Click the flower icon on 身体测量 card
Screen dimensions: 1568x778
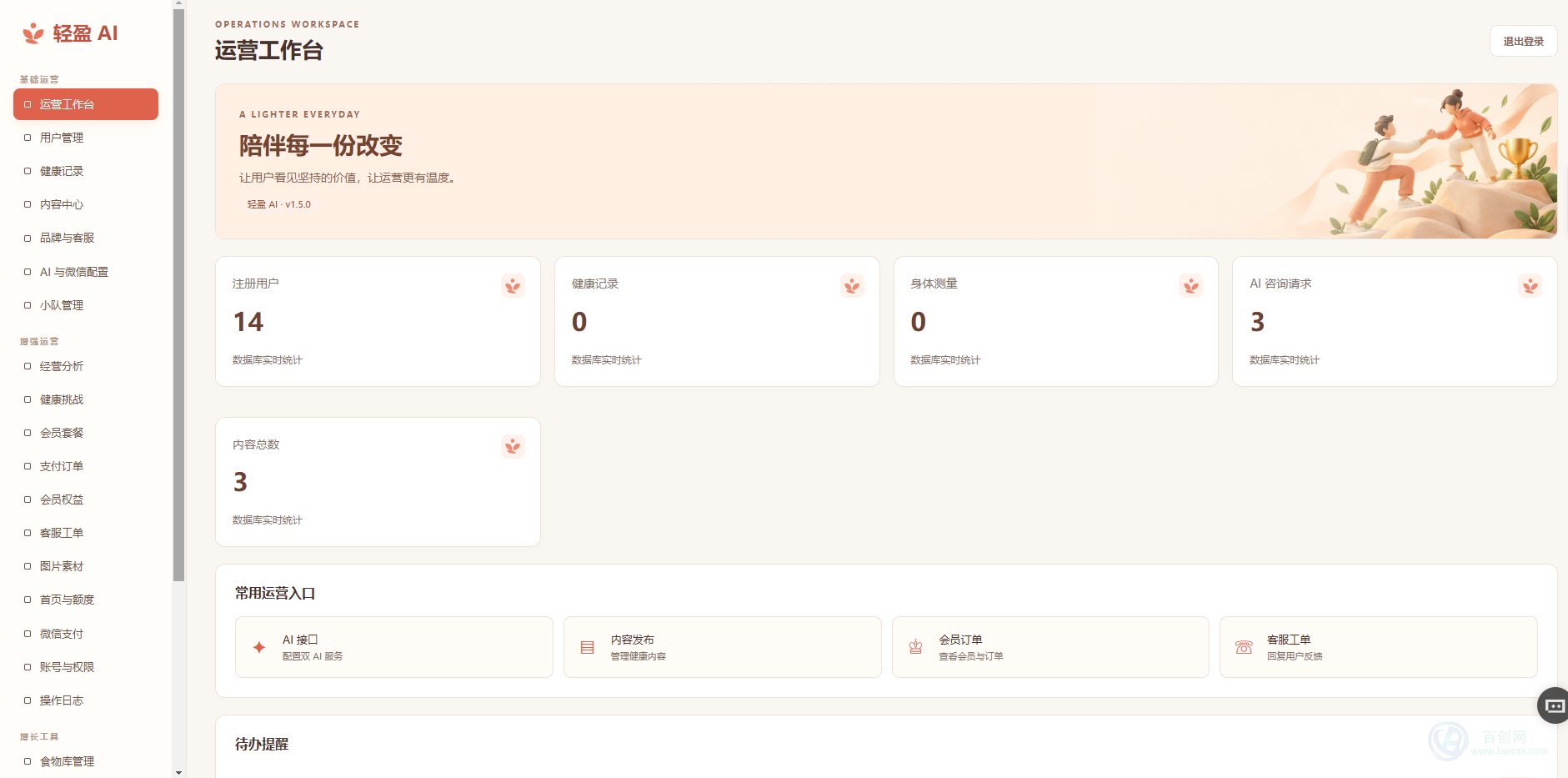point(1191,286)
